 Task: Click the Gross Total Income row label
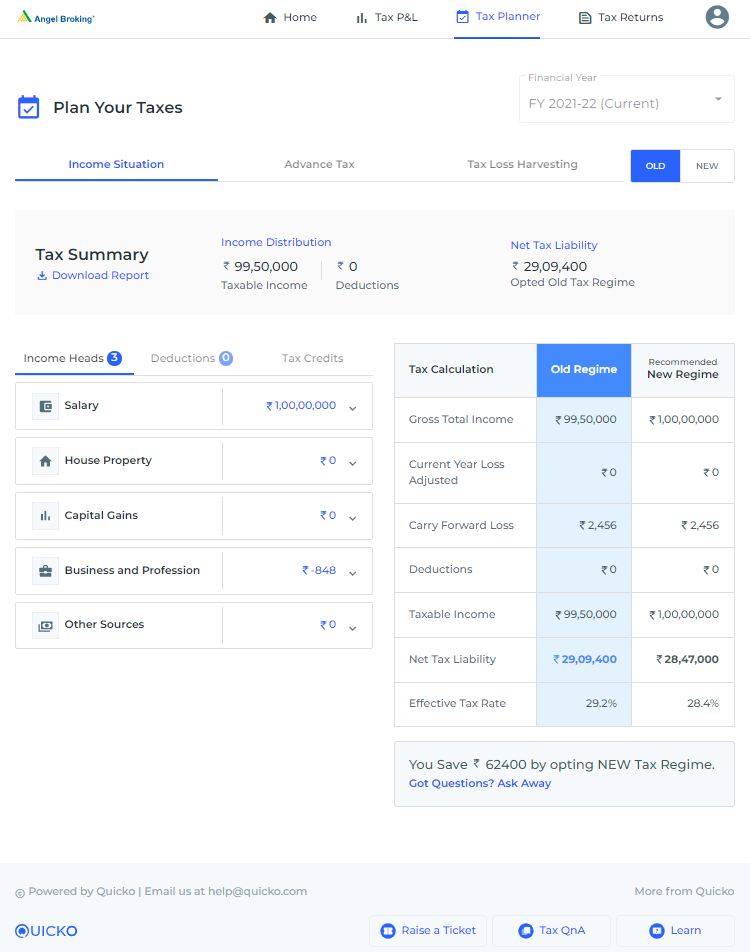coord(461,420)
